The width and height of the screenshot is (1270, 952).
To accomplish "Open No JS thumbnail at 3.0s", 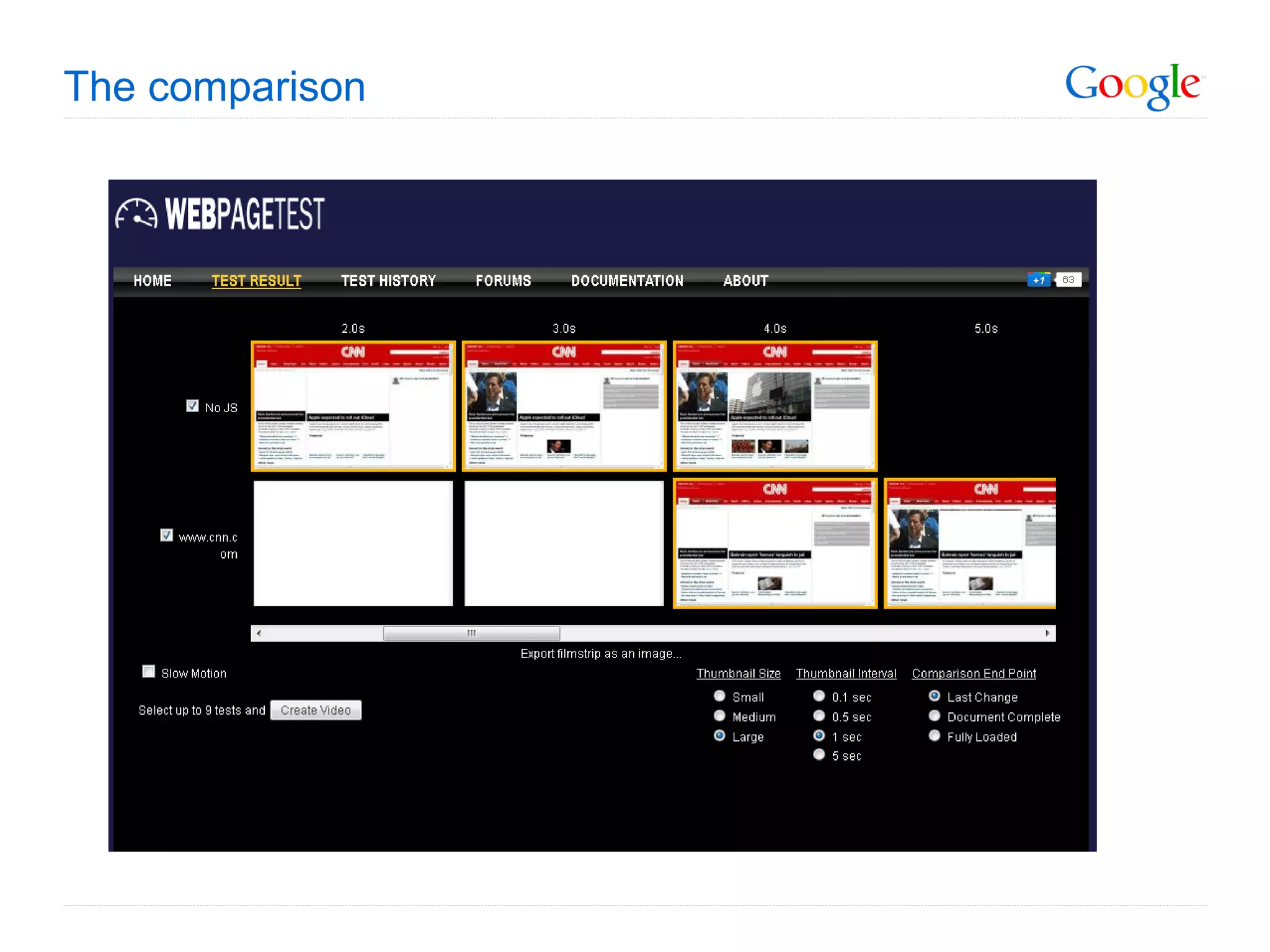I will [x=564, y=406].
